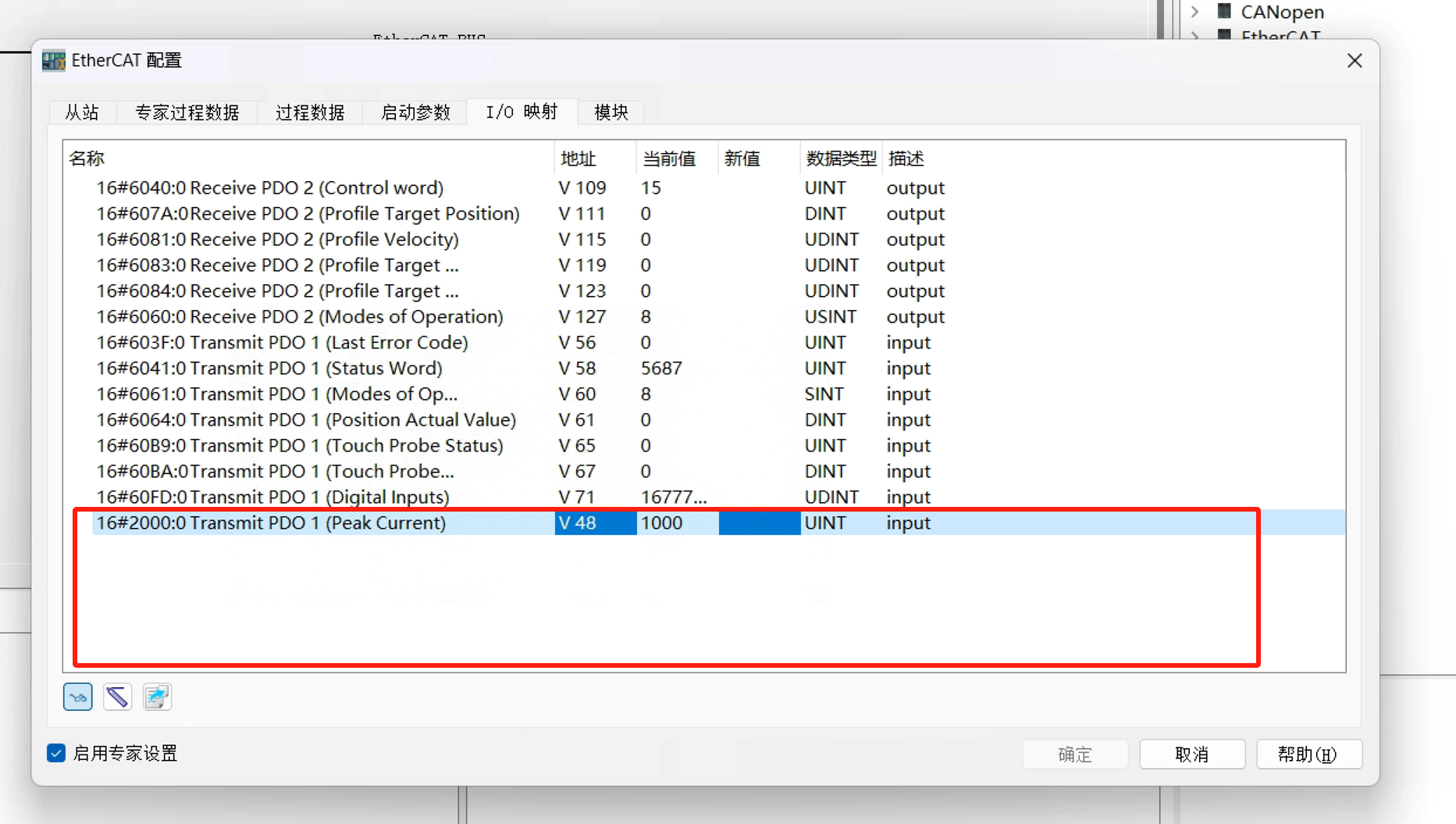This screenshot has height=824, width=1456.
Task: Click the 新值 cell of Peak Current row
Action: (x=759, y=523)
